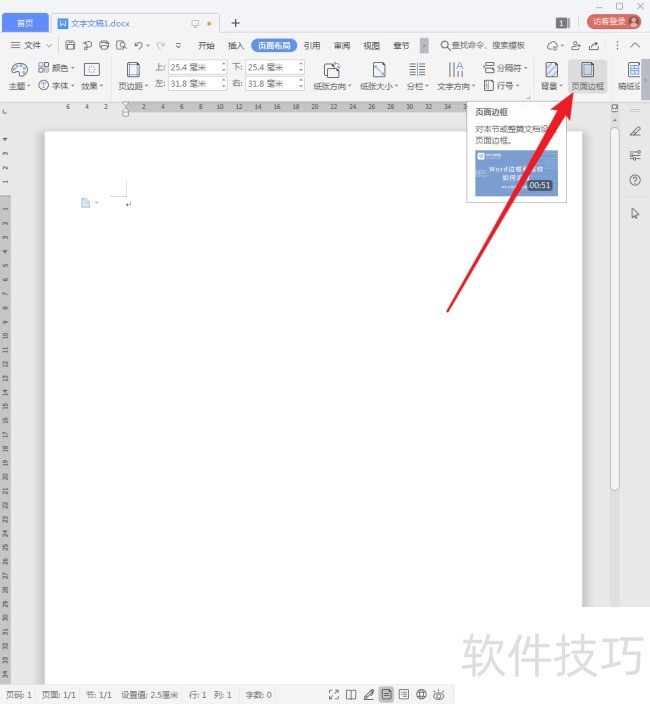Viewport: 650px width, 704px height.
Task: Adjust the right margin stepper arrows
Action: pyautogui.click(x=301, y=84)
